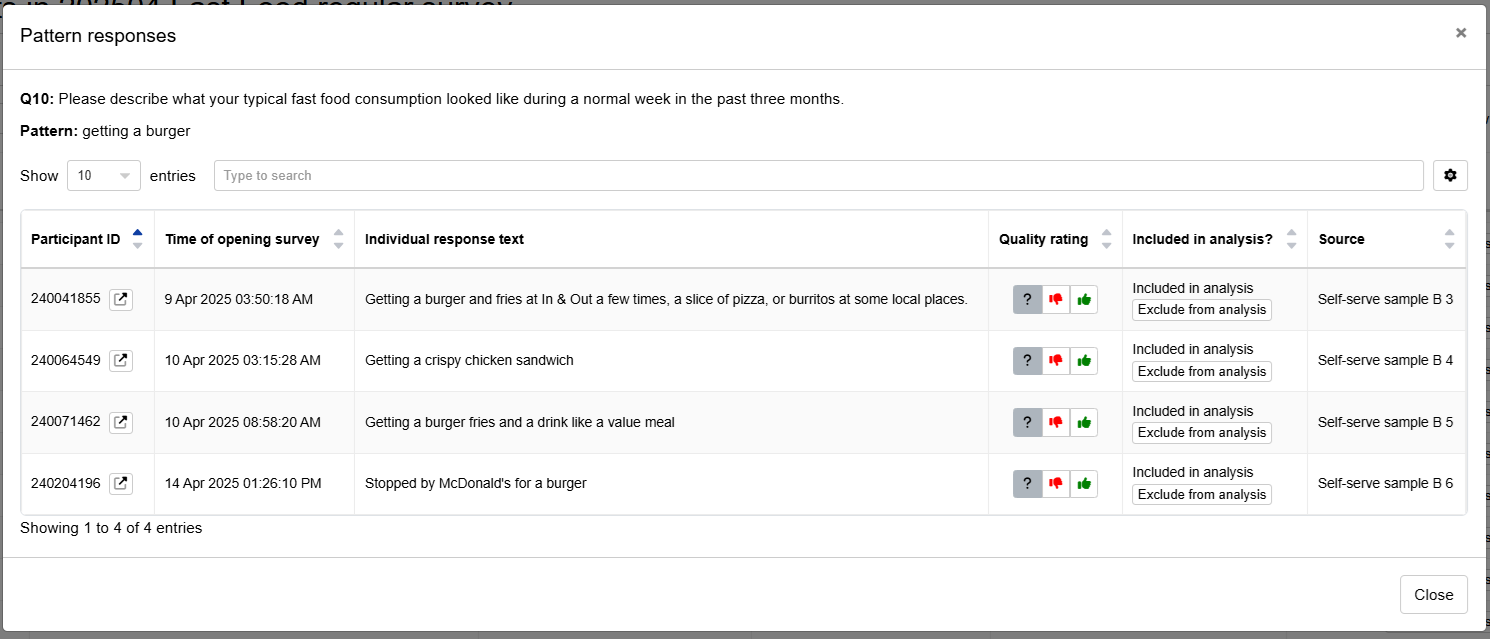Exclude participant 240064549 from analysis

point(1201,371)
